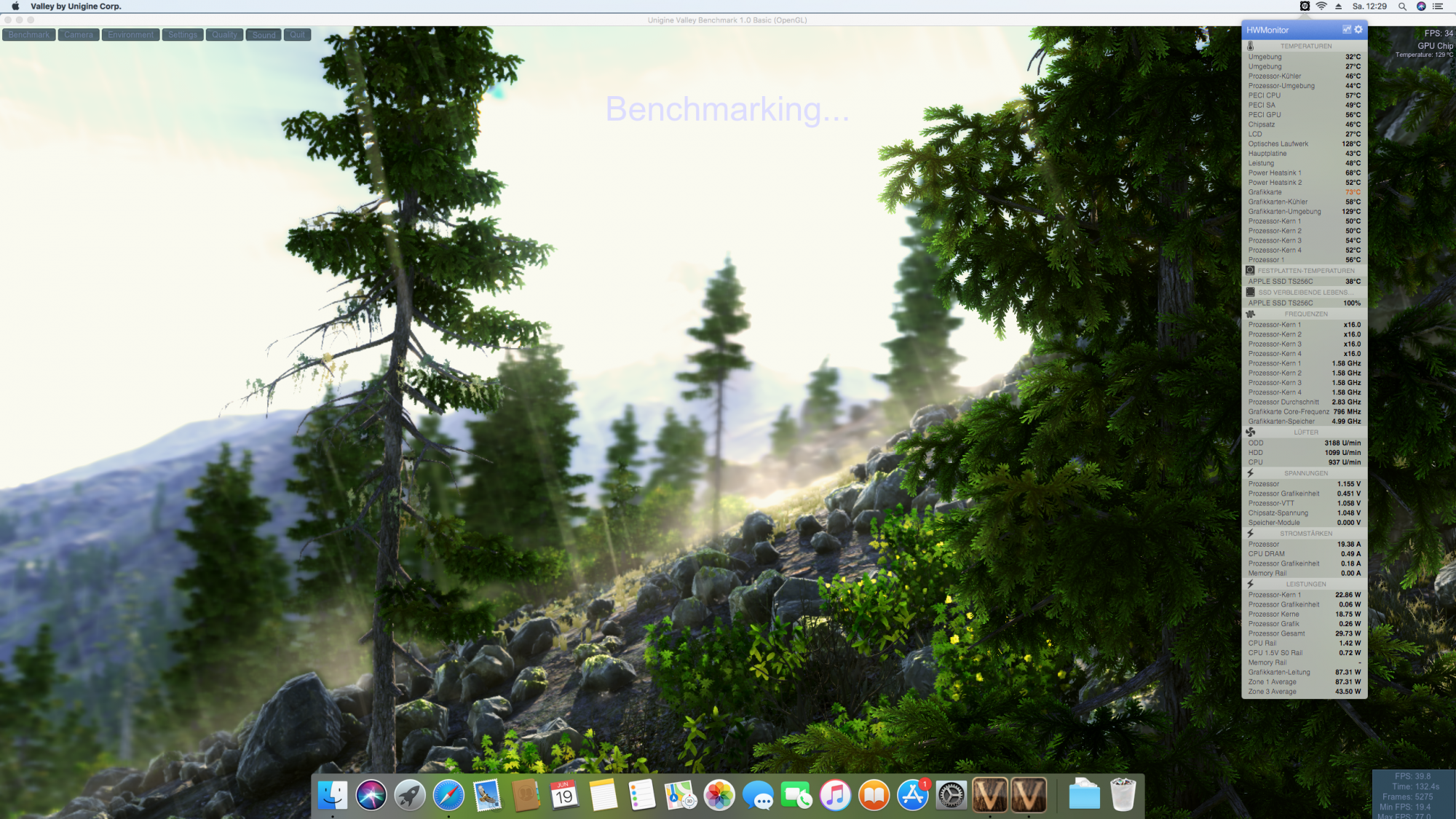Open HWMonitor graph window icon
This screenshot has width=1456, height=819.
click(1346, 30)
